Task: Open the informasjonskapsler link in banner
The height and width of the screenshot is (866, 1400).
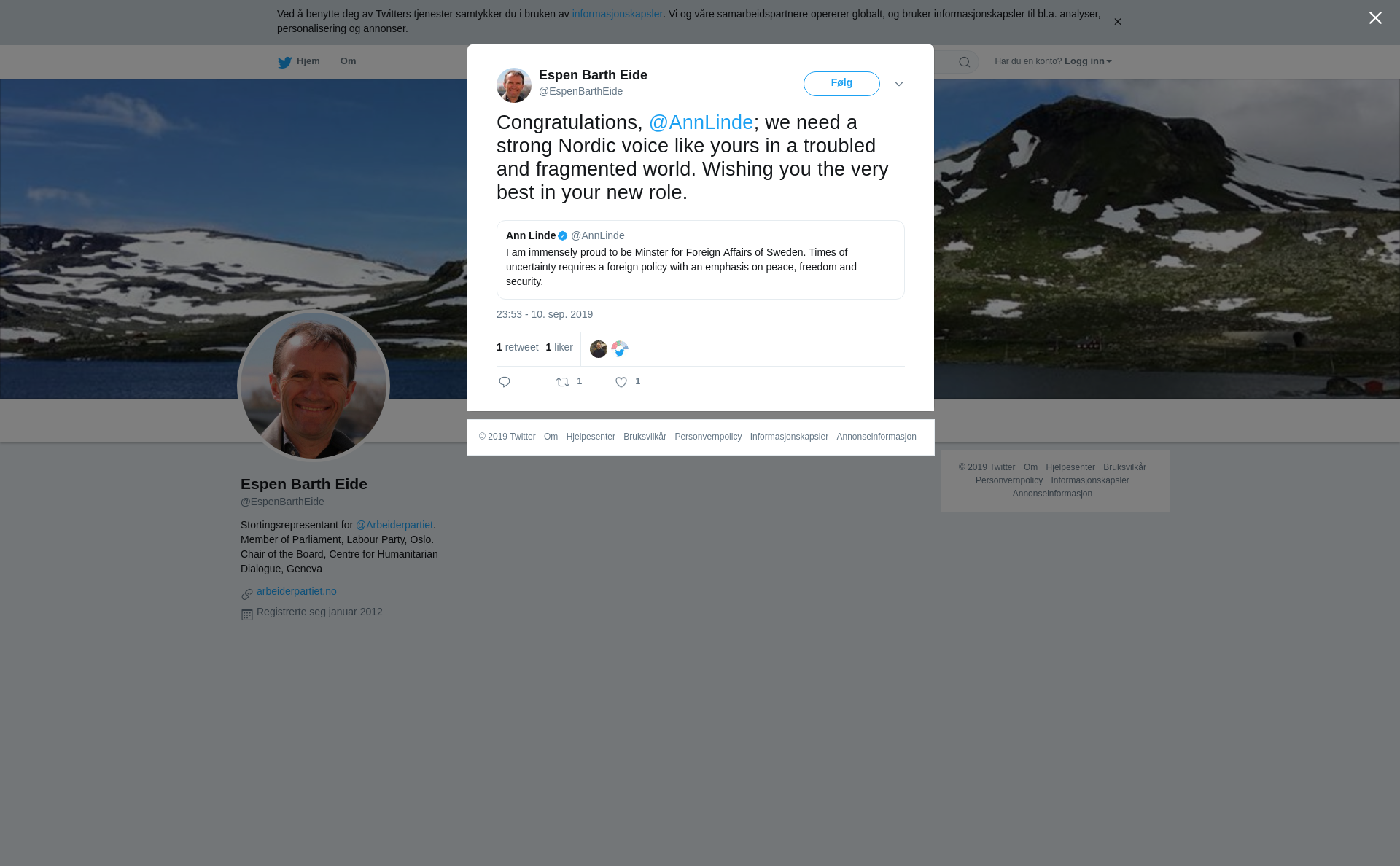Action: pyautogui.click(x=617, y=14)
